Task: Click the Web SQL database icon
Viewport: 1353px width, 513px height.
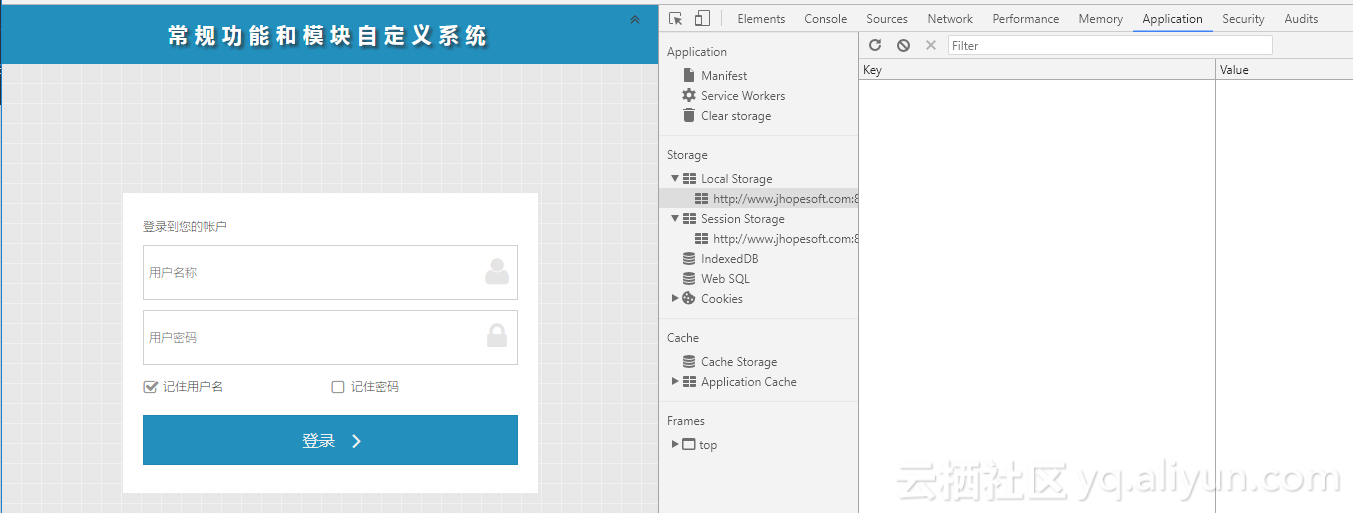Action: click(688, 278)
